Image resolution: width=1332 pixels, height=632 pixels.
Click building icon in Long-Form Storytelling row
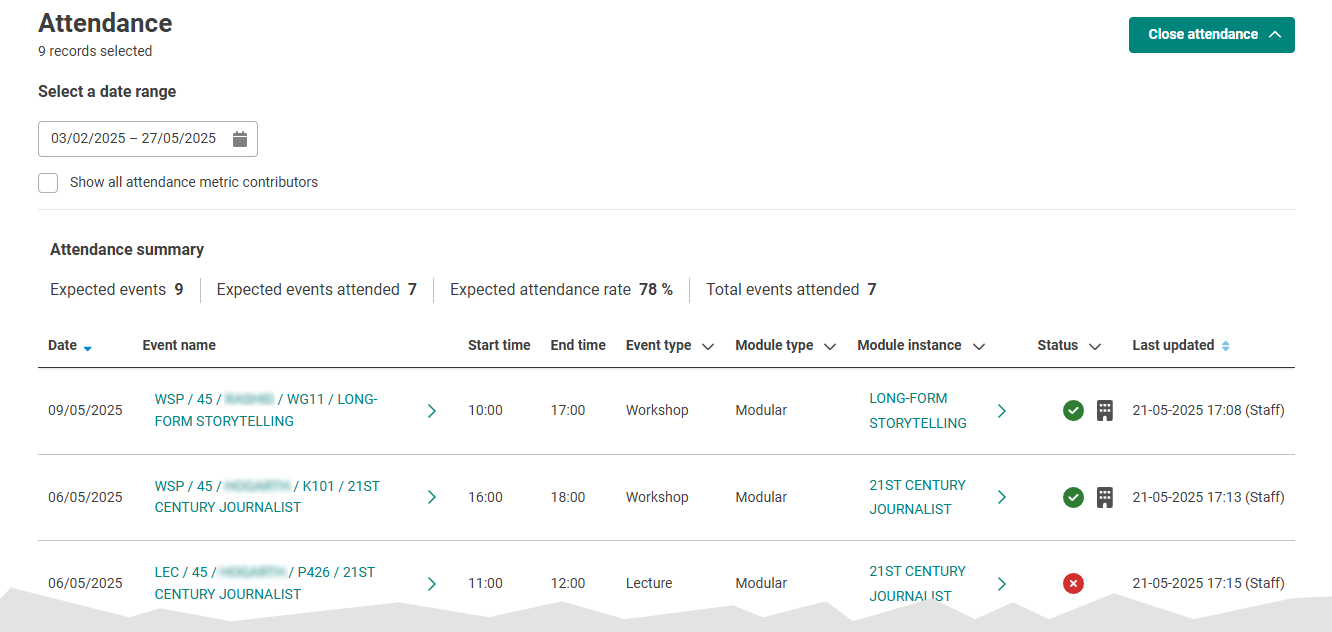[1104, 410]
